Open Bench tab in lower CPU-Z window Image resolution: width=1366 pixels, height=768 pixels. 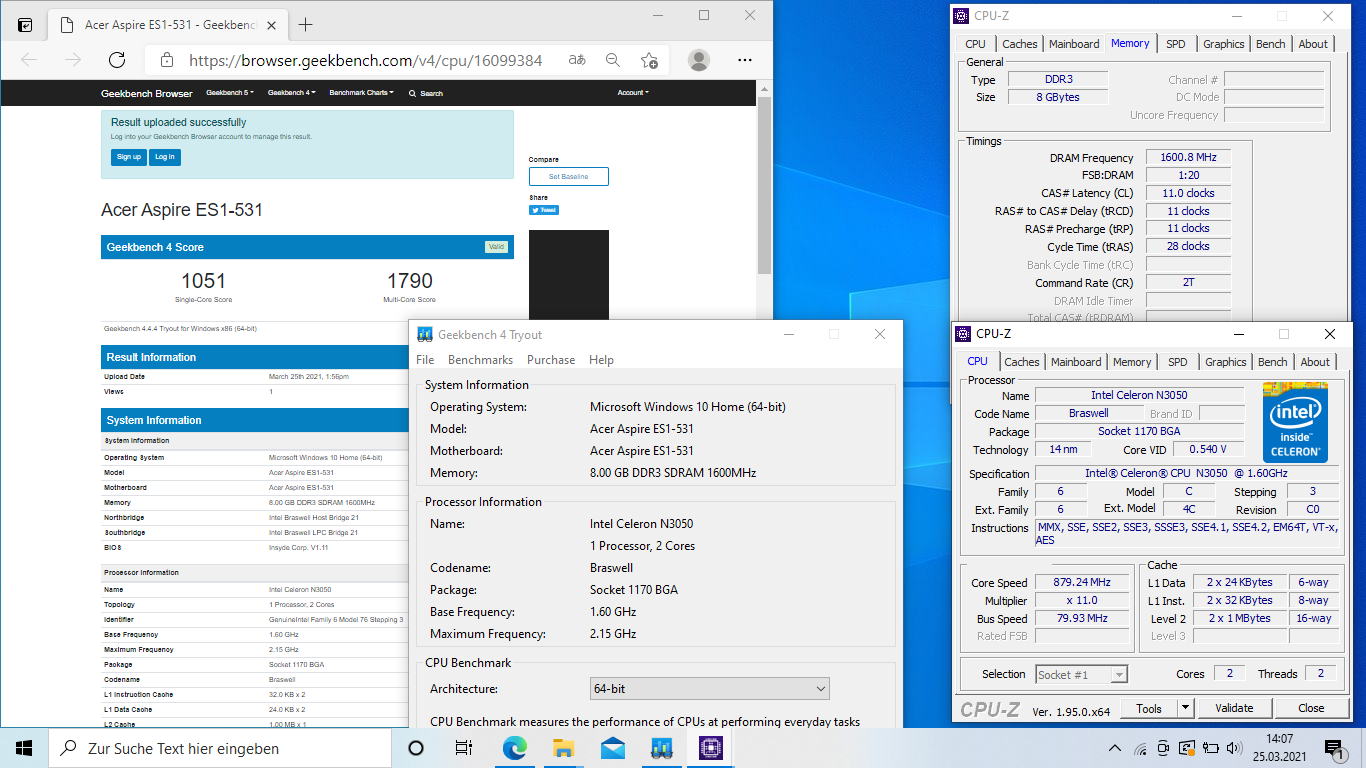(1273, 362)
